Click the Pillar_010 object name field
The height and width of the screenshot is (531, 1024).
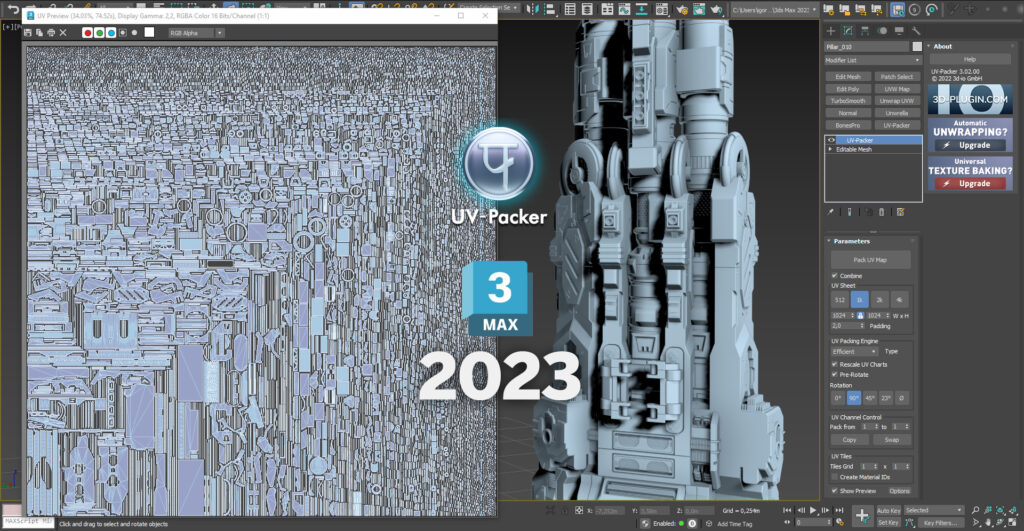click(x=867, y=47)
